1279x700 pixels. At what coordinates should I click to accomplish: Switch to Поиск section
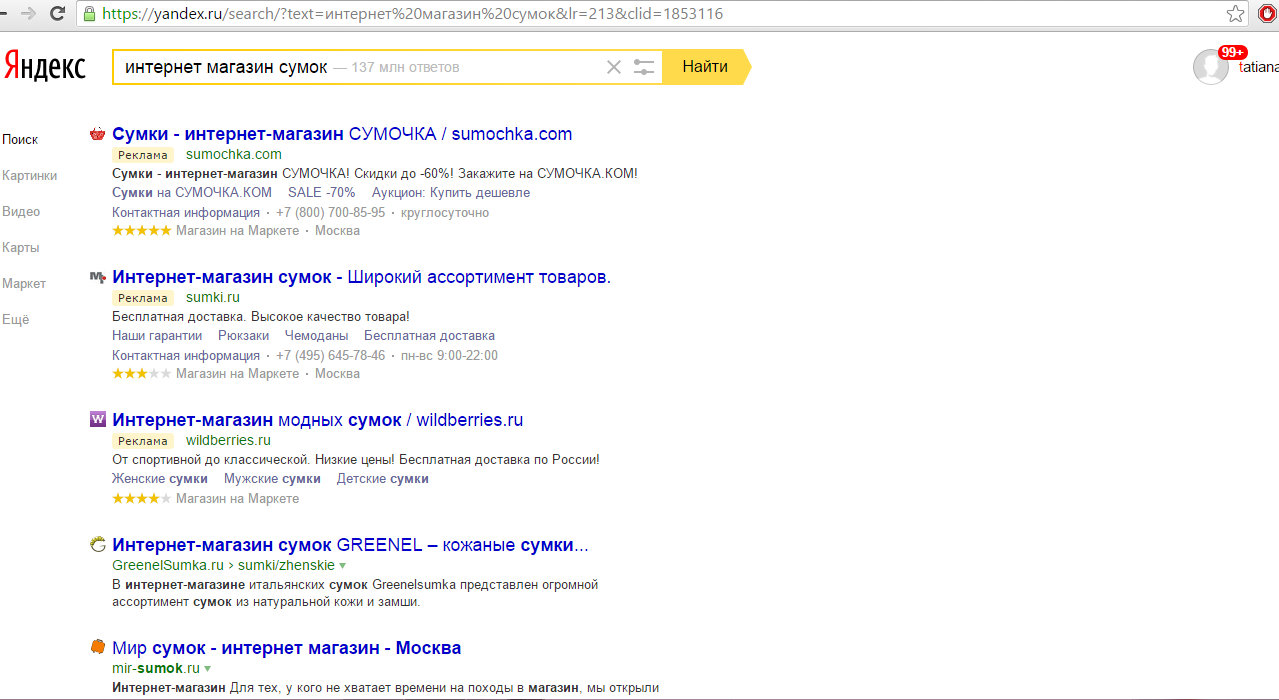20,140
